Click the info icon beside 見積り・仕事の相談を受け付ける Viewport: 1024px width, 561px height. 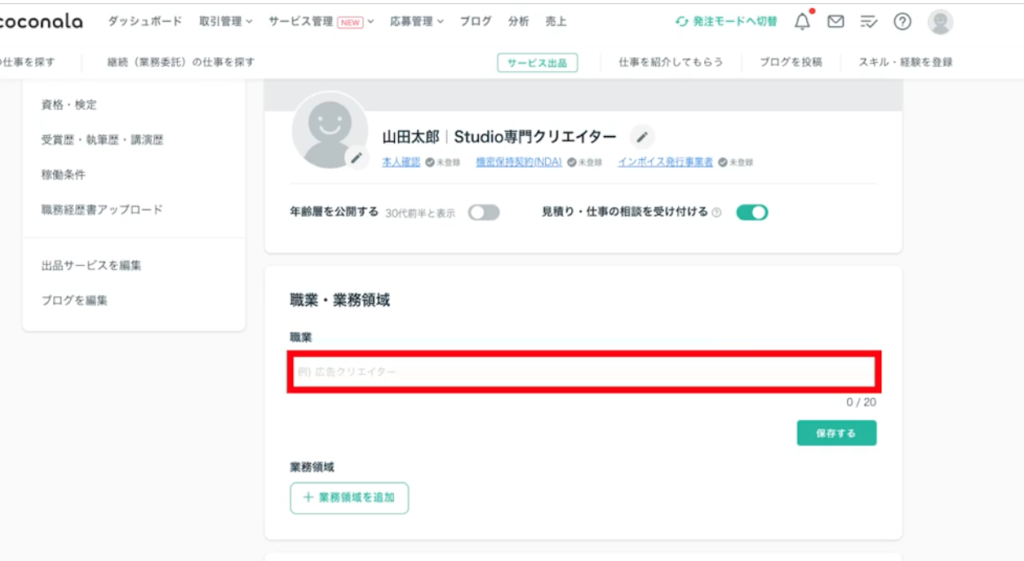pos(717,212)
